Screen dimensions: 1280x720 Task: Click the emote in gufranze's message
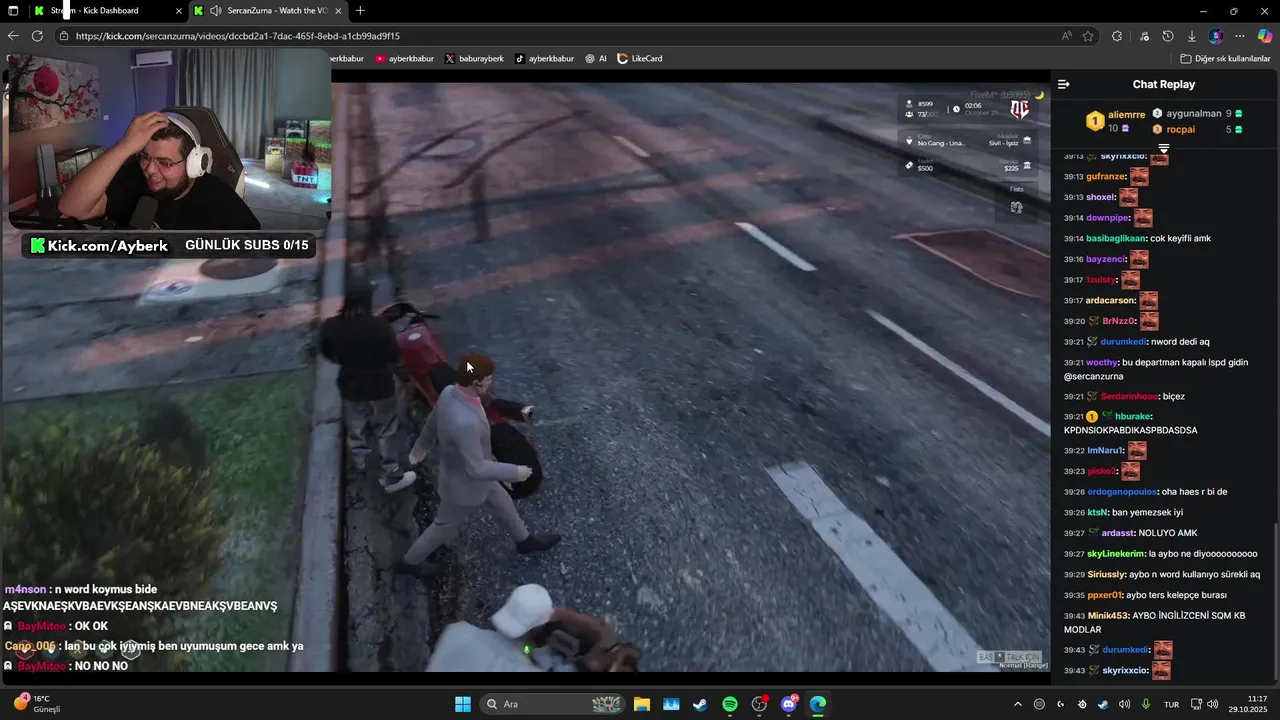[x=1139, y=177]
